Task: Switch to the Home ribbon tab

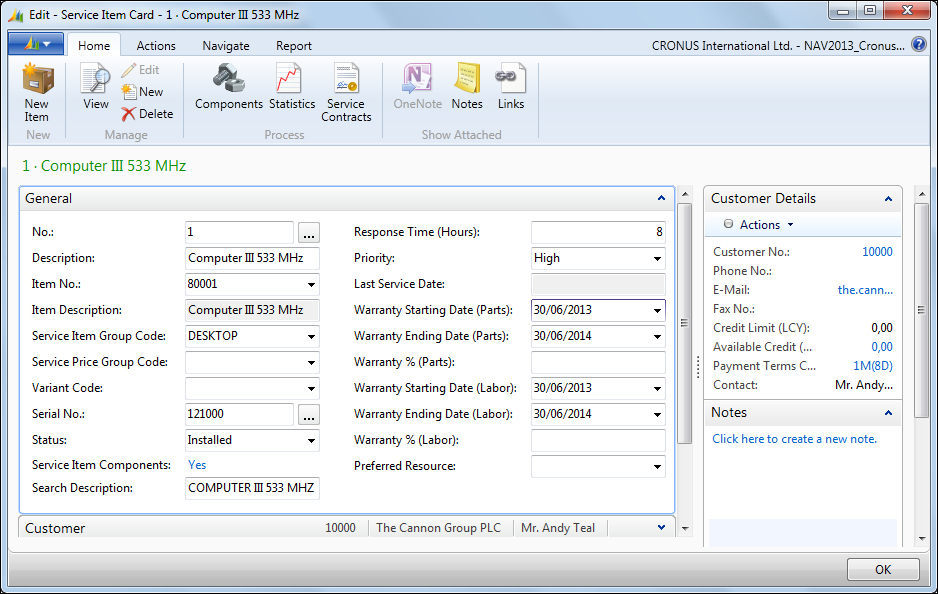Action: [x=94, y=45]
